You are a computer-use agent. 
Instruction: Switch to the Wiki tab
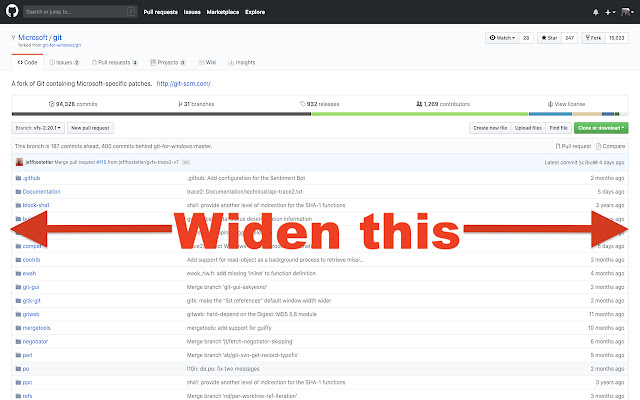tap(207, 62)
